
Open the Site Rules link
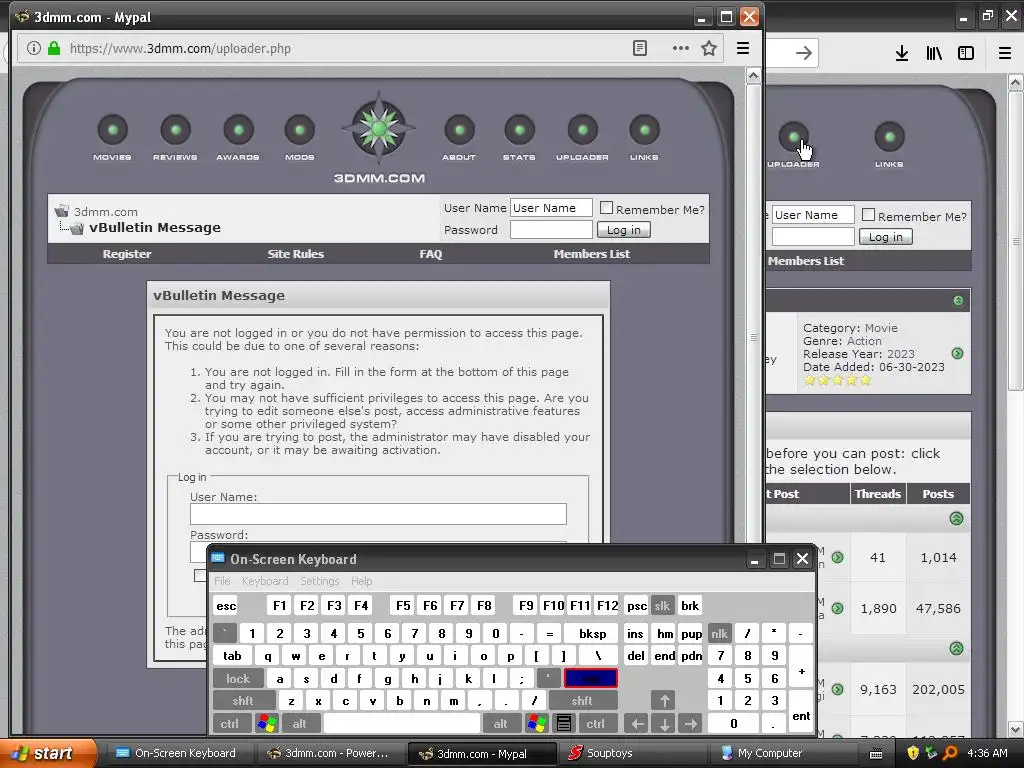[x=295, y=254]
